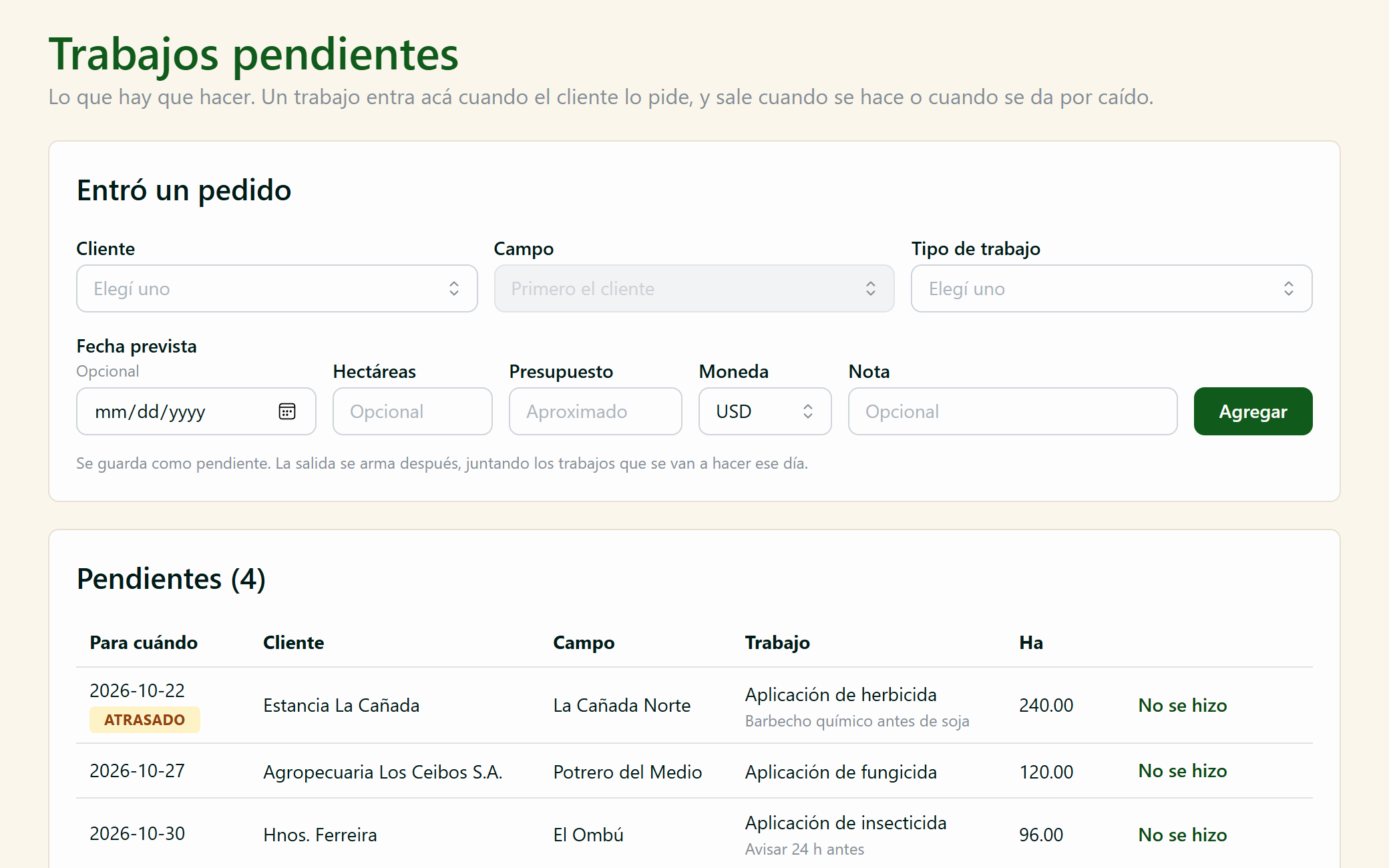Viewport: 1389px width, 868px height.
Task: Click the Entró un pedido heading
Action: (184, 190)
